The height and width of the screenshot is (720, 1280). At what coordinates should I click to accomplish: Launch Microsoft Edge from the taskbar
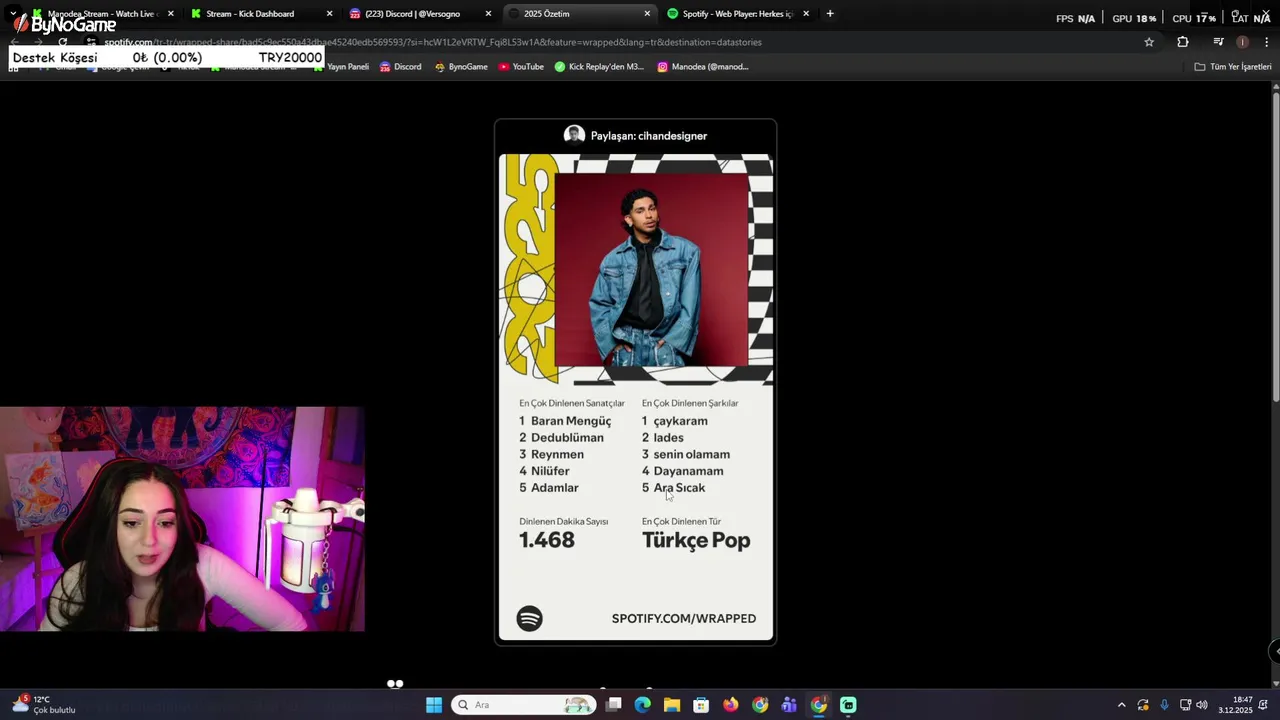(642, 705)
